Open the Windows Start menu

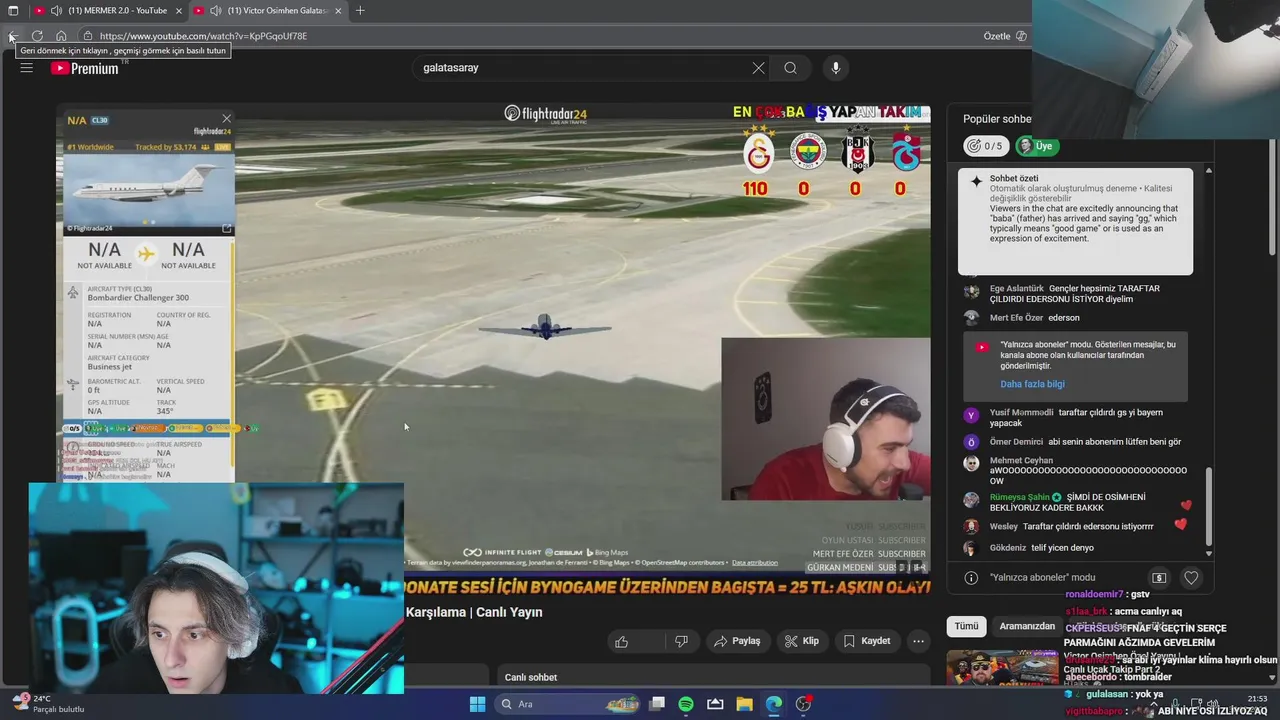pyautogui.click(x=477, y=704)
